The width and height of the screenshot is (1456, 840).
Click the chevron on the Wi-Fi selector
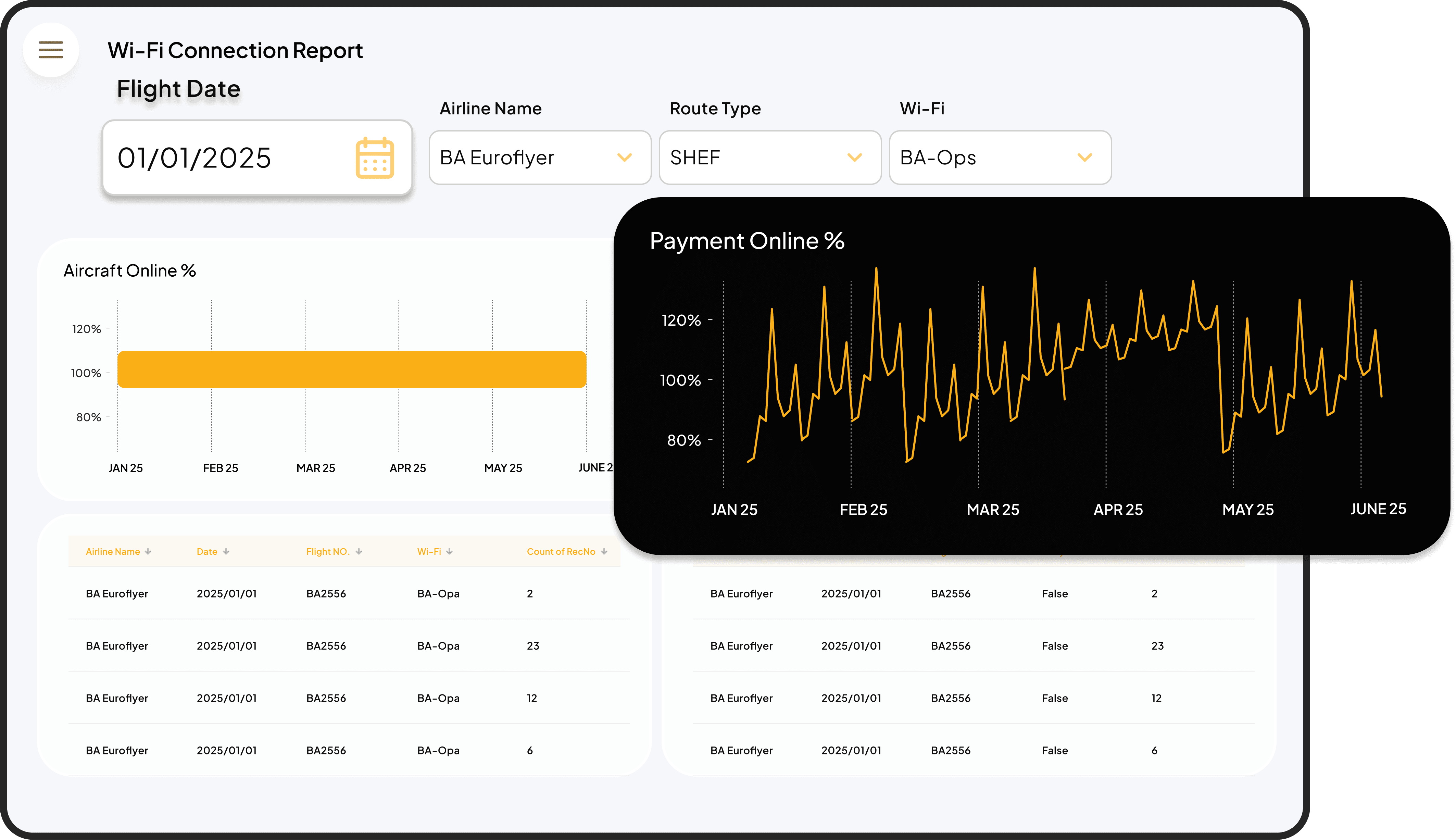[x=1084, y=158]
